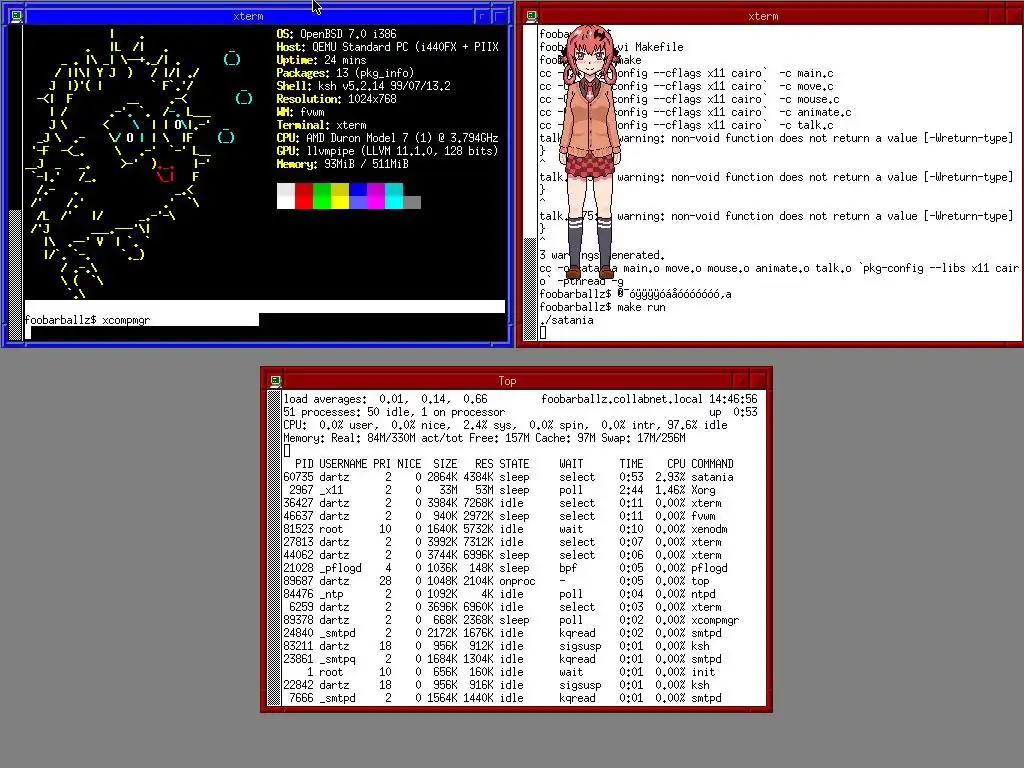Click the 'Uptime: 24 mins' line
The height and width of the screenshot is (768, 1024).
[x=321, y=60]
